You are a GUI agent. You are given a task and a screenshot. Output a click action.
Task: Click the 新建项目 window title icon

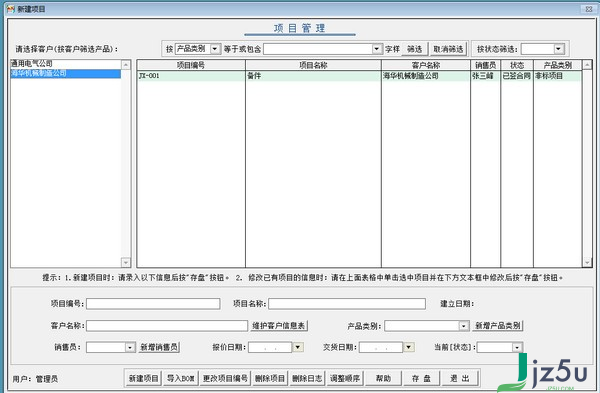(11, 9)
